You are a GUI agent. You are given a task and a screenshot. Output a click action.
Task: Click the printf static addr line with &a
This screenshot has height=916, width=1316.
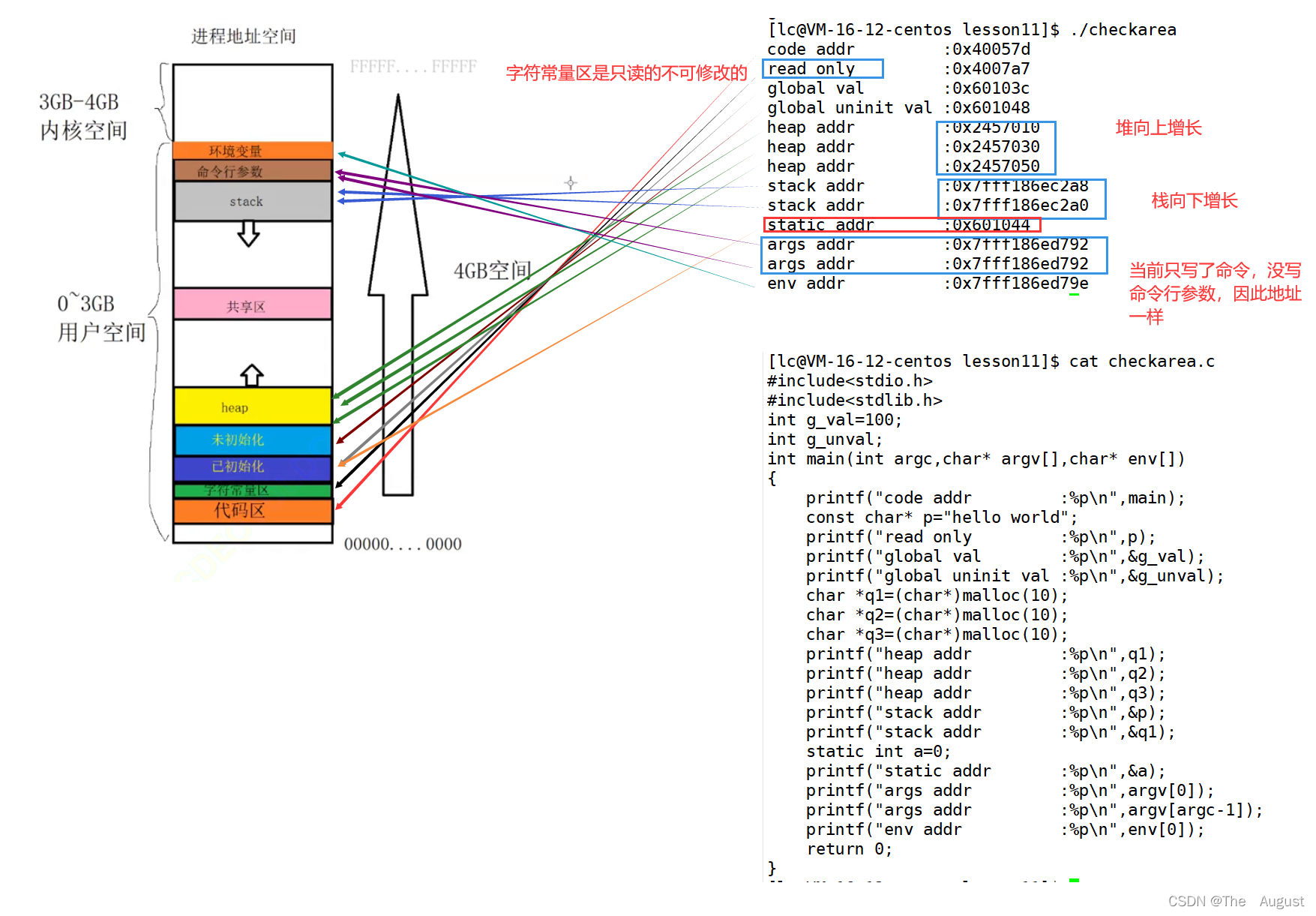click(986, 770)
